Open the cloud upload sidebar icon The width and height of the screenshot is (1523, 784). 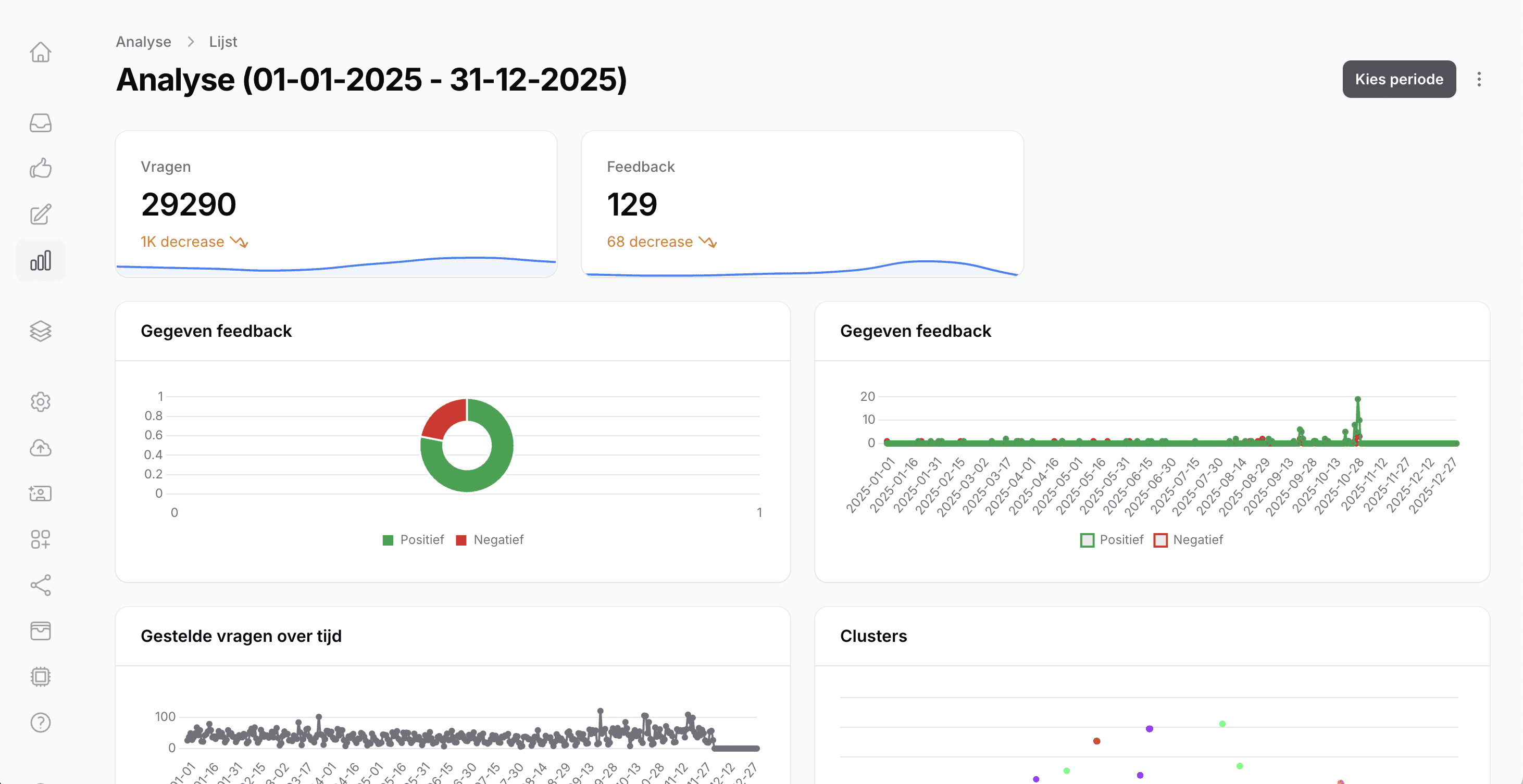tap(40, 448)
